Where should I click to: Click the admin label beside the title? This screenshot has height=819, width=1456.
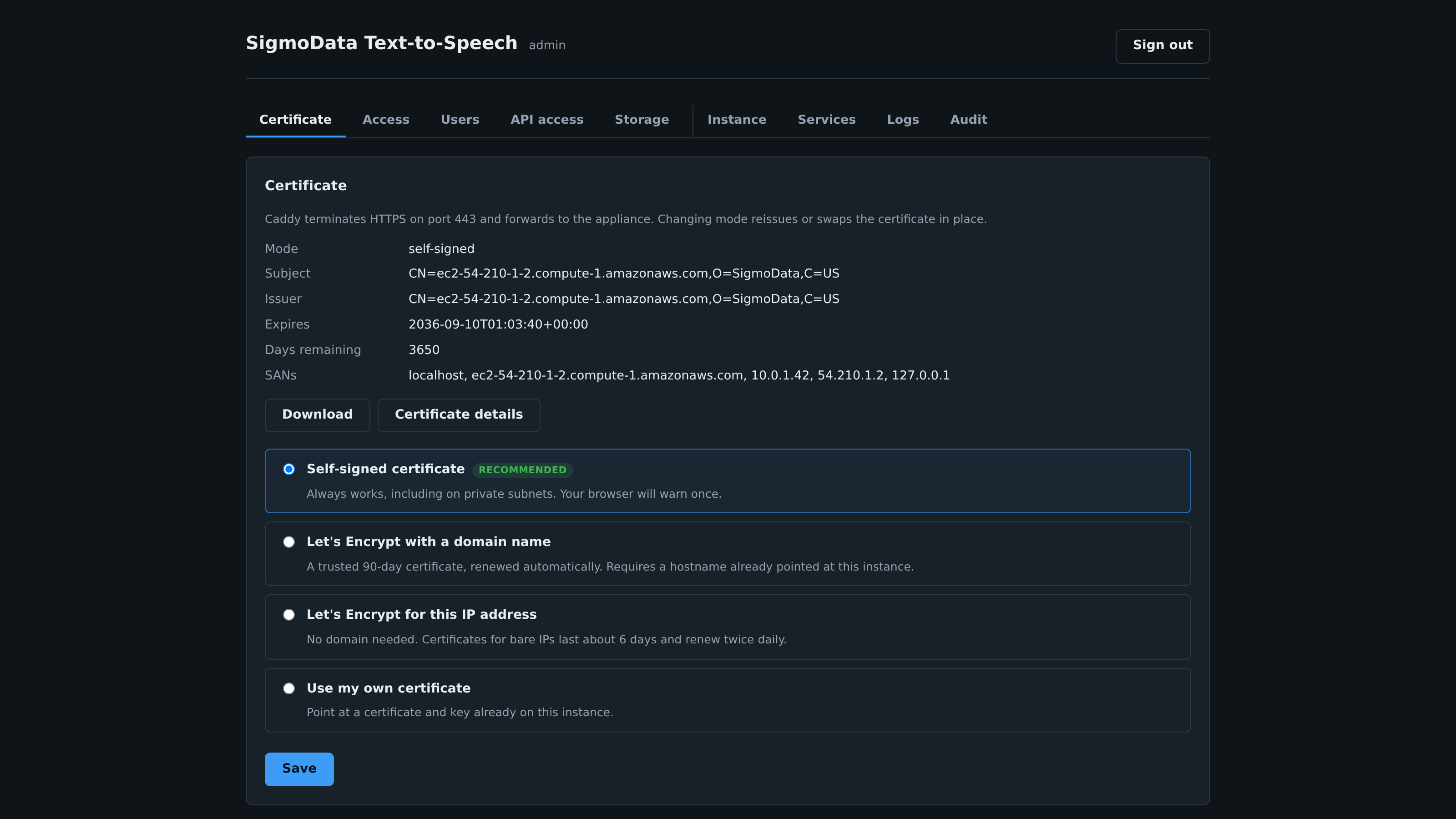coord(547,45)
